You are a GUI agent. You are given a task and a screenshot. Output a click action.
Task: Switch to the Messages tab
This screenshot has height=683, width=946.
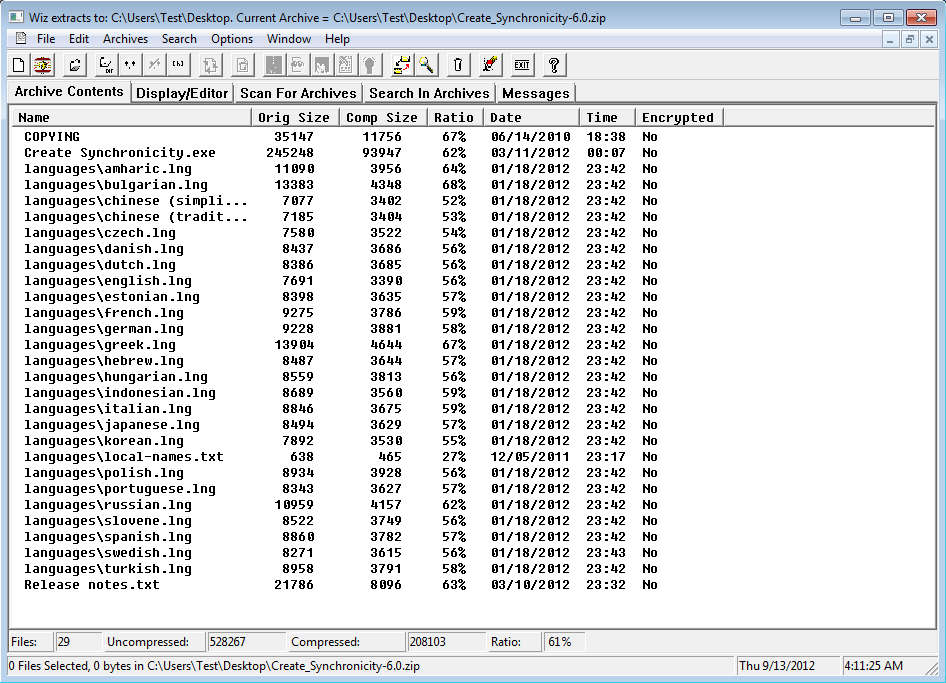click(x=536, y=94)
